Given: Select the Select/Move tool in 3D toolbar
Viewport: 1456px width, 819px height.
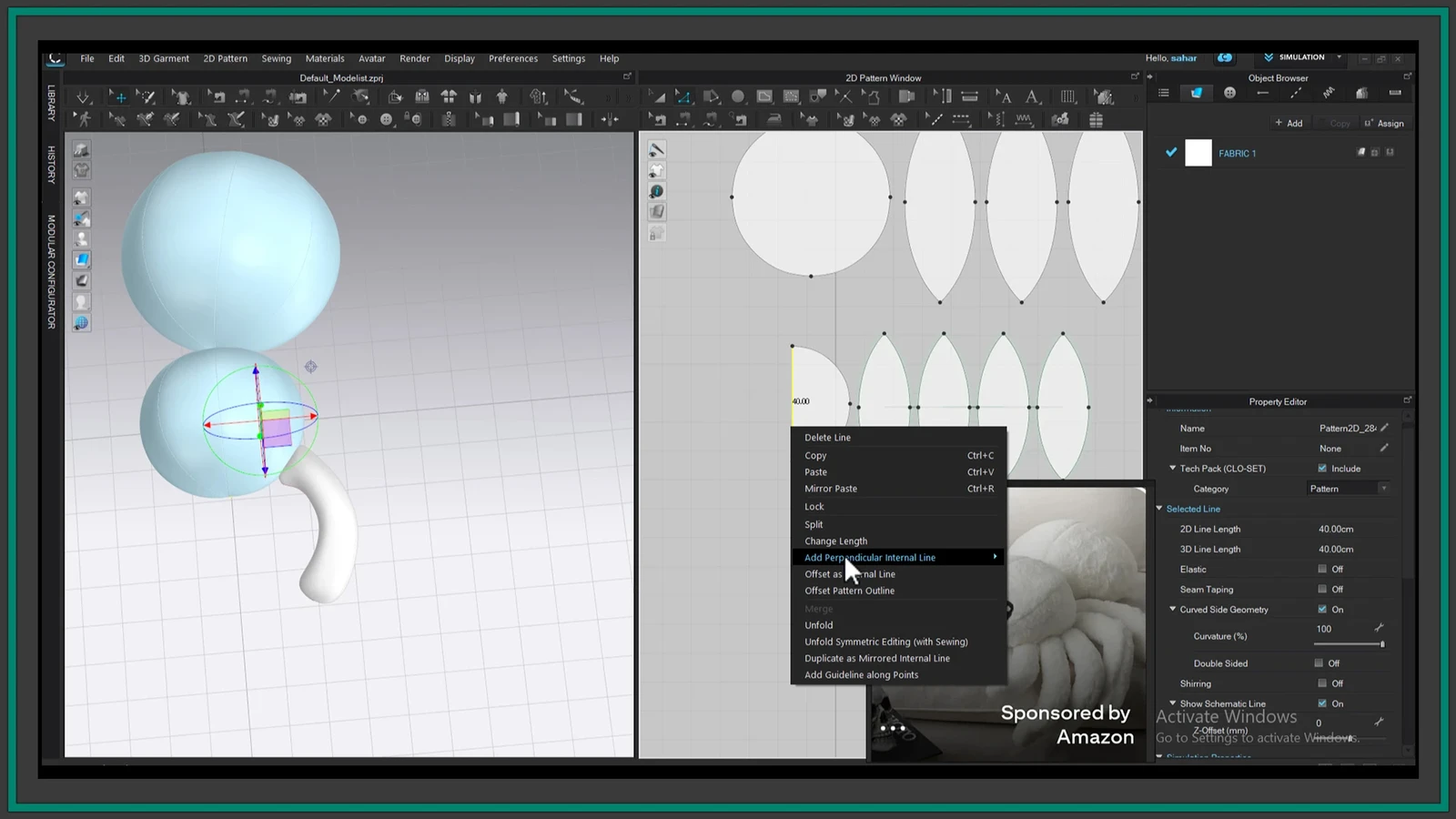Looking at the screenshot, I should tap(118, 96).
